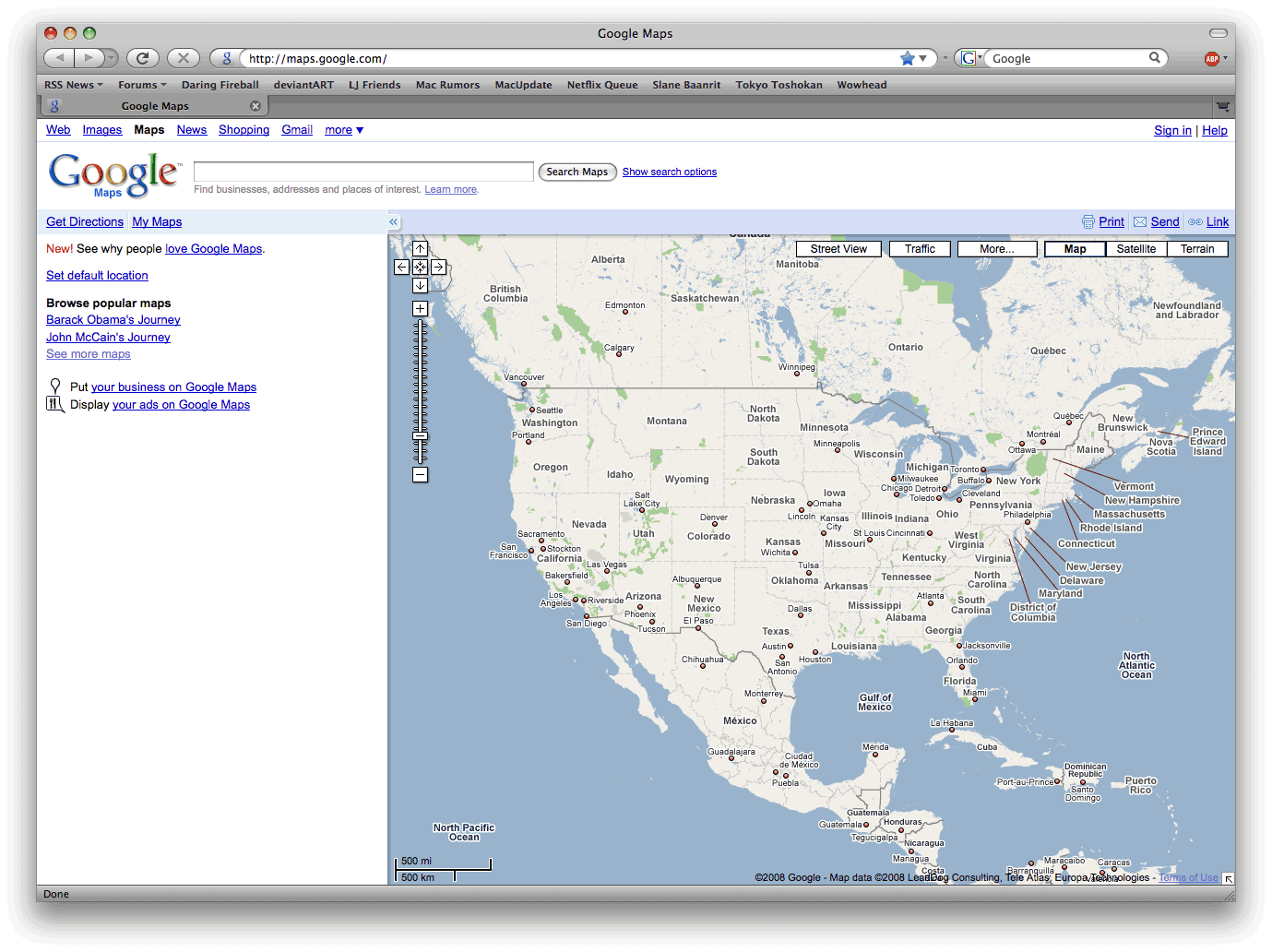
Task: Open Barack Obama's Journey map
Action: coord(113,320)
